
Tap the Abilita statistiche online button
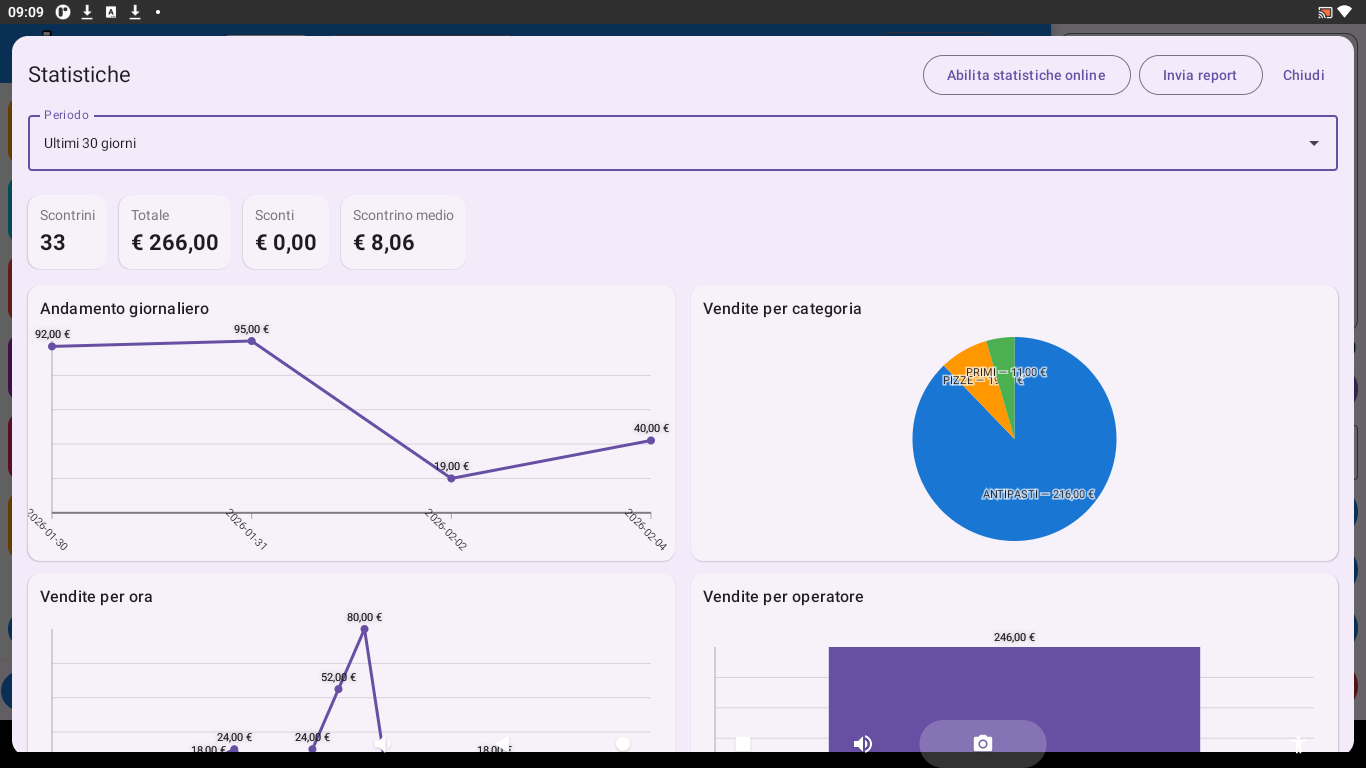(x=1026, y=75)
